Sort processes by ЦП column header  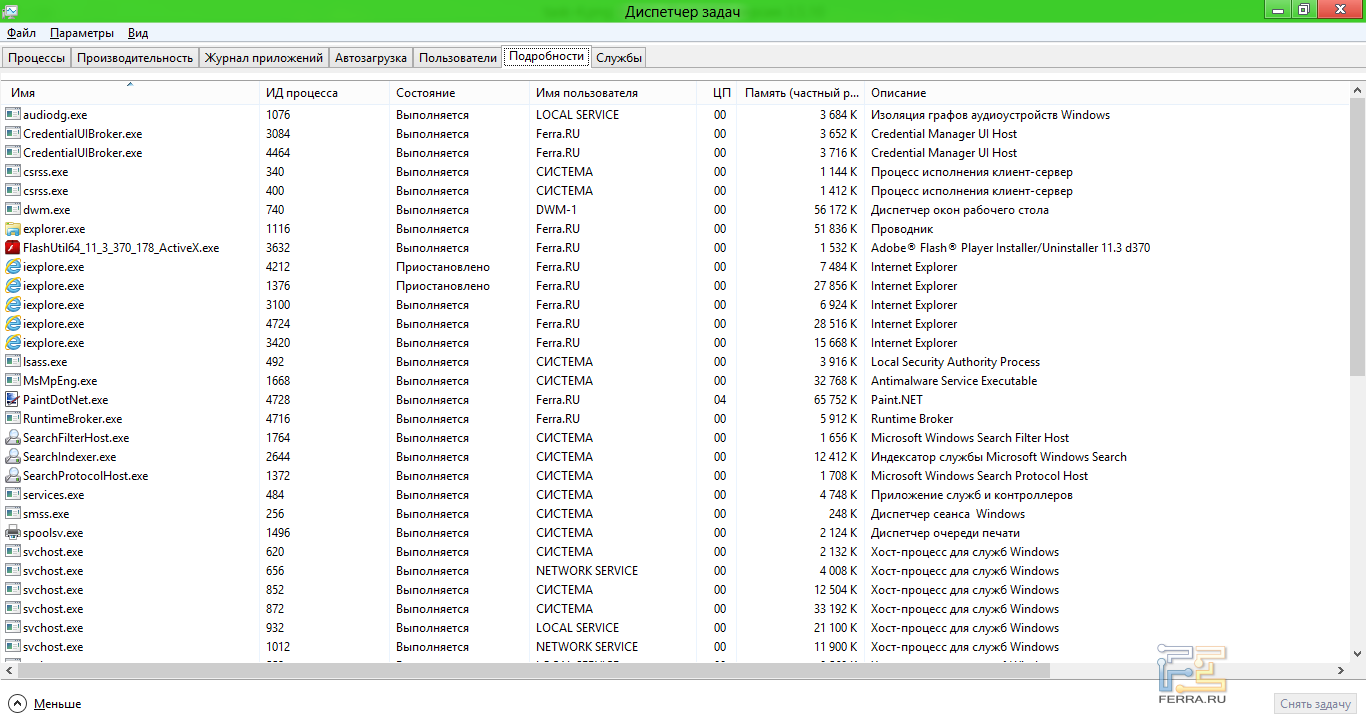point(721,93)
